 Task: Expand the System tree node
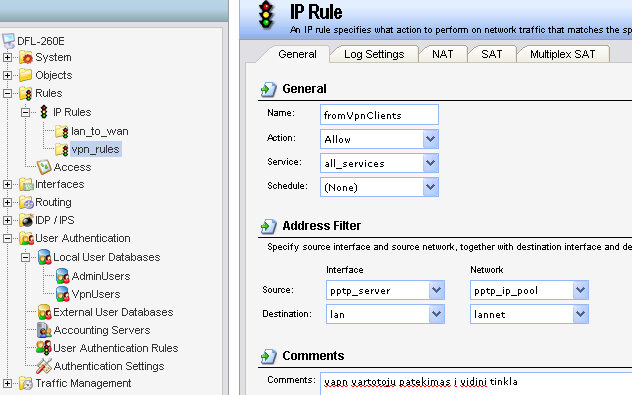point(7,57)
